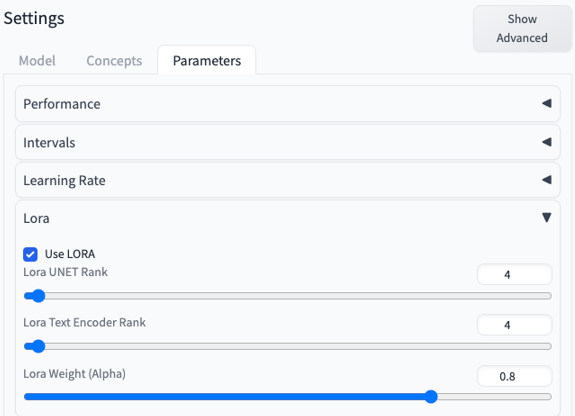Focus the Lora Text Encoder Rank number field
Viewport: 575px width, 416px height.
tap(514, 325)
